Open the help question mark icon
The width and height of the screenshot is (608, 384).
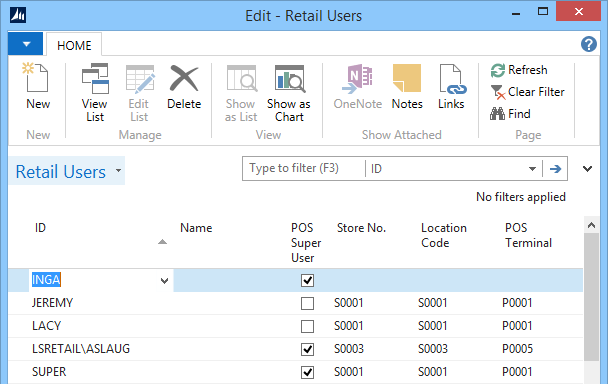tap(589, 44)
